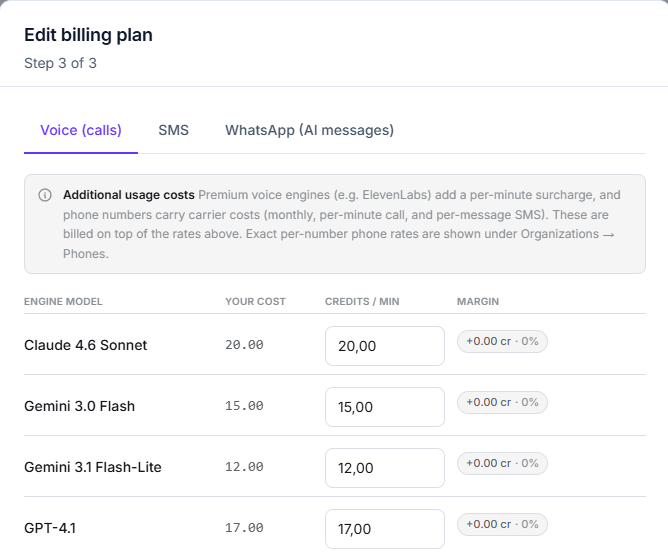Click the margin badge in GPT-4.1 row
This screenshot has width=668, height=557.
tap(502, 524)
